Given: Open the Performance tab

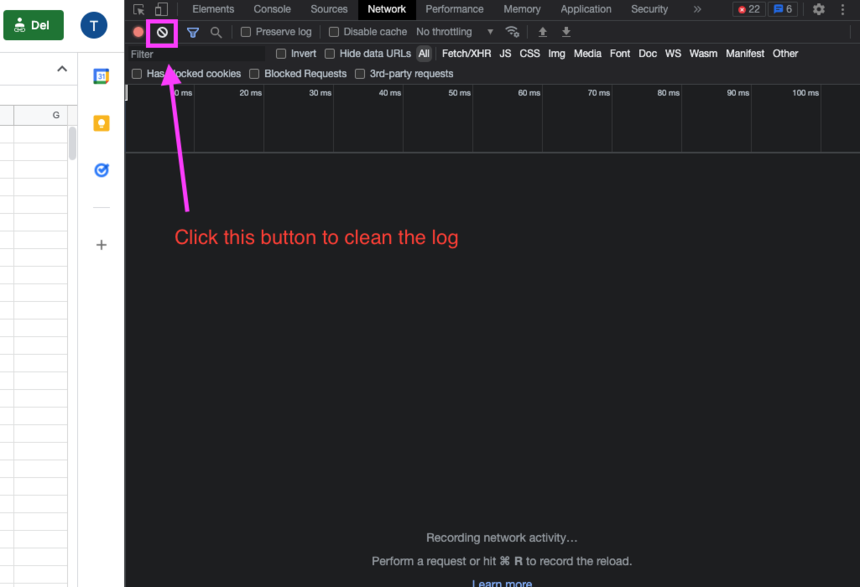Looking at the screenshot, I should [x=454, y=9].
